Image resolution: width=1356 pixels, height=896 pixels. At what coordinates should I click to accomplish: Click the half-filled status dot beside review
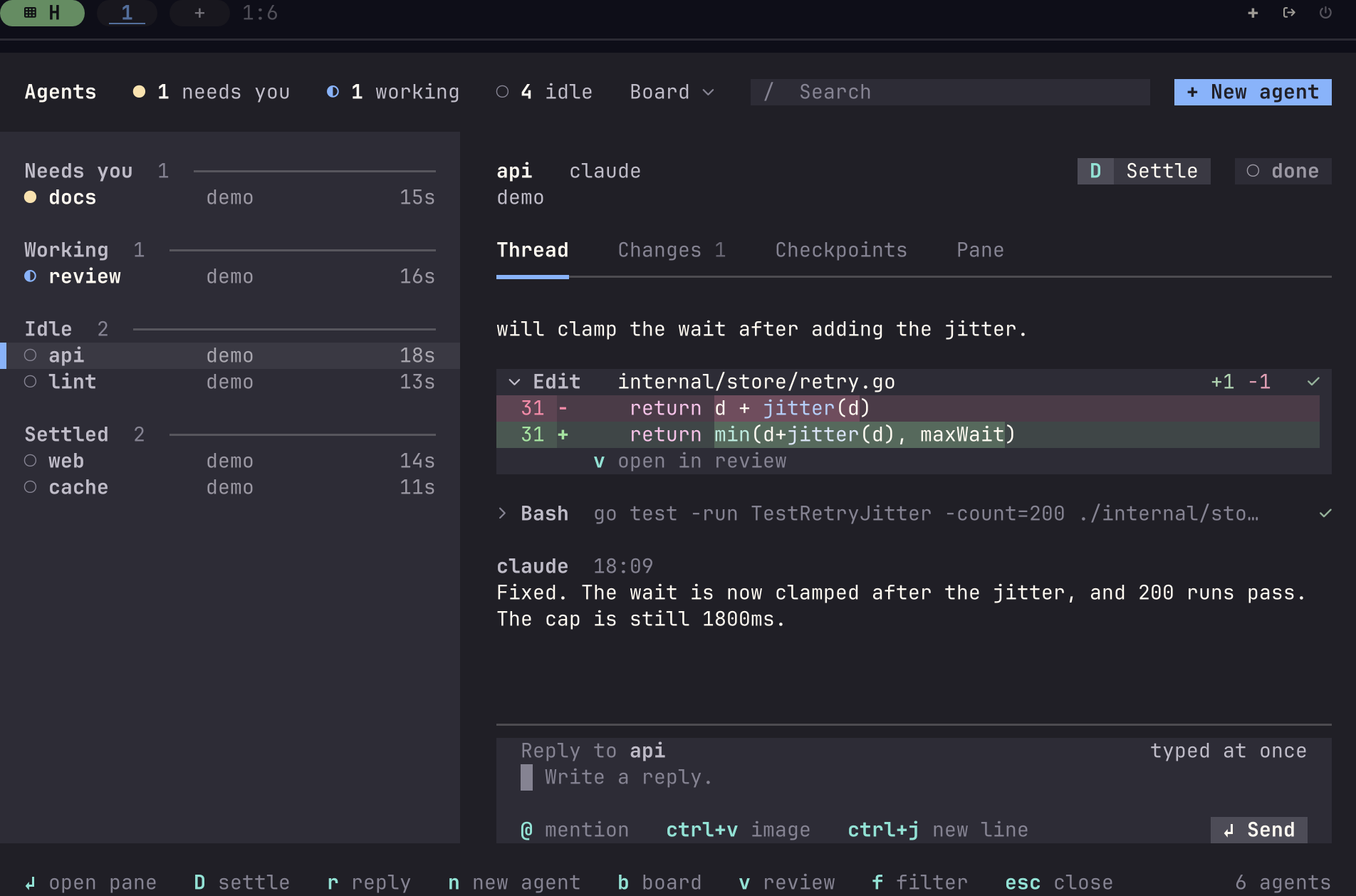tap(30, 276)
